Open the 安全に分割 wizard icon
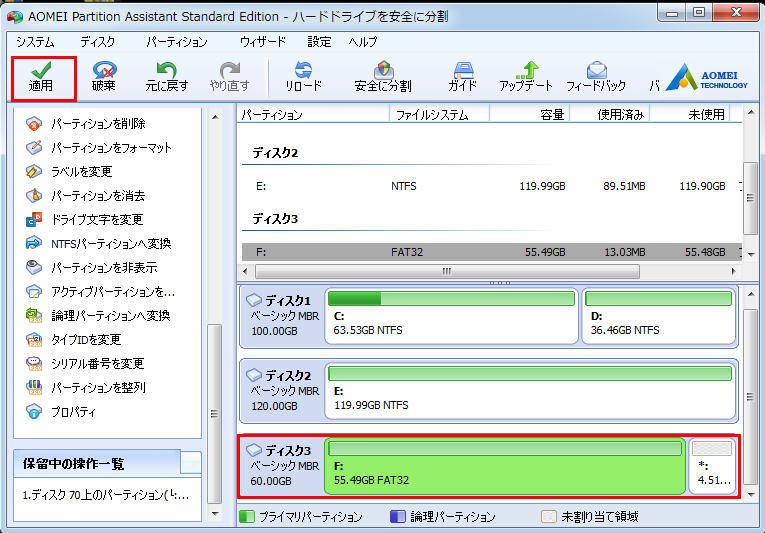Viewport: 765px width, 533px height. 383,70
